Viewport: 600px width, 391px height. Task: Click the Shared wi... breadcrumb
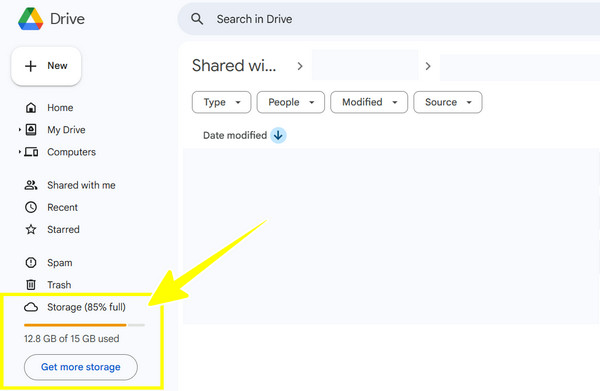(234, 66)
